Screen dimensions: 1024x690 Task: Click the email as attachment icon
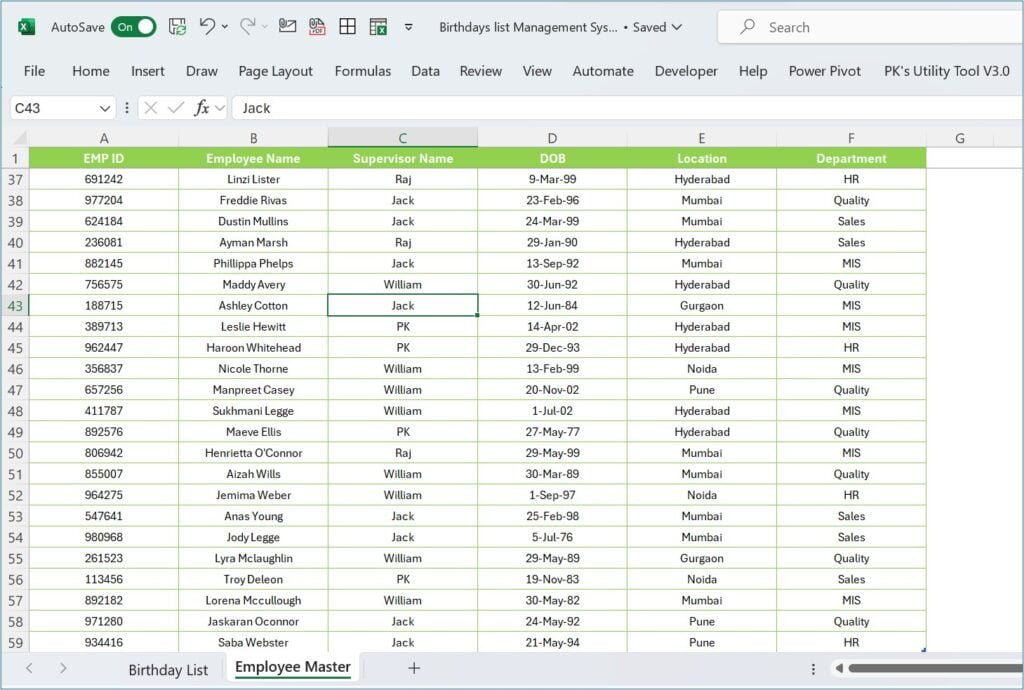point(289,27)
